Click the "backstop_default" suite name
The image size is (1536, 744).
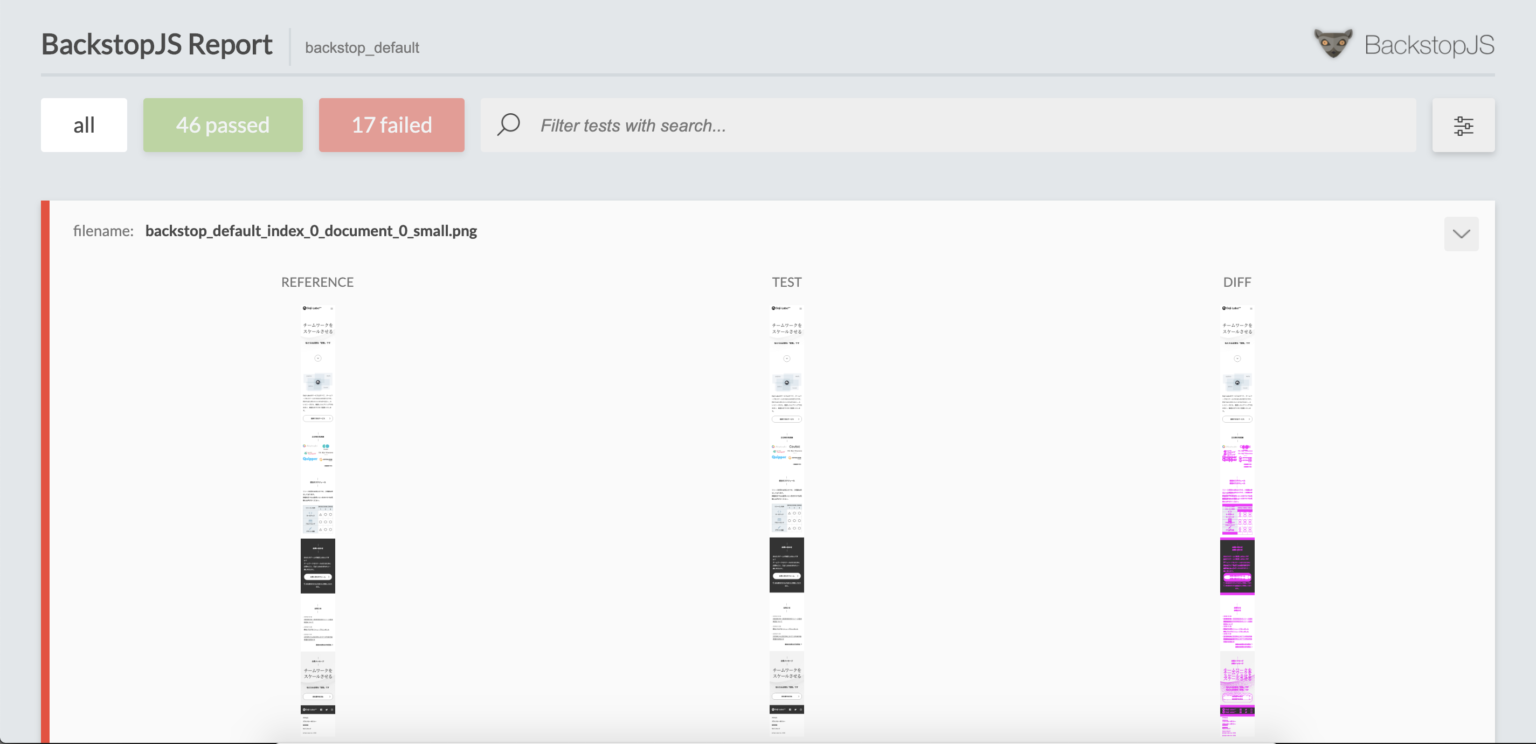(x=362, y=47)
